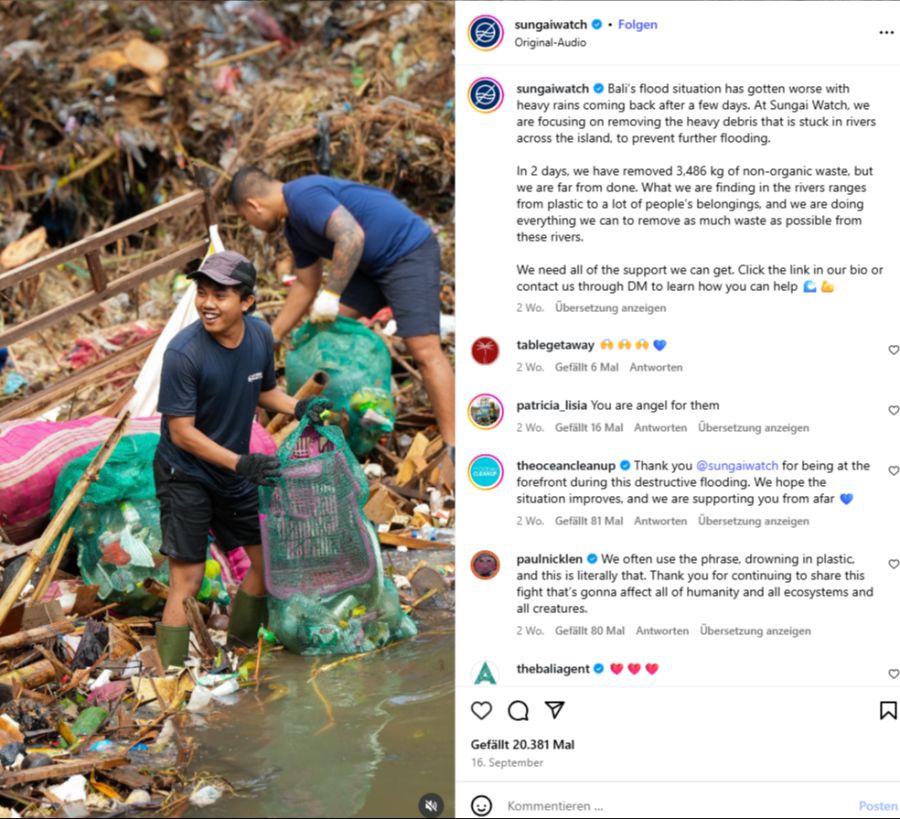Open theoceancleanup avatar
The width and height of the screenshot is (900, 819).
point(486,472)
